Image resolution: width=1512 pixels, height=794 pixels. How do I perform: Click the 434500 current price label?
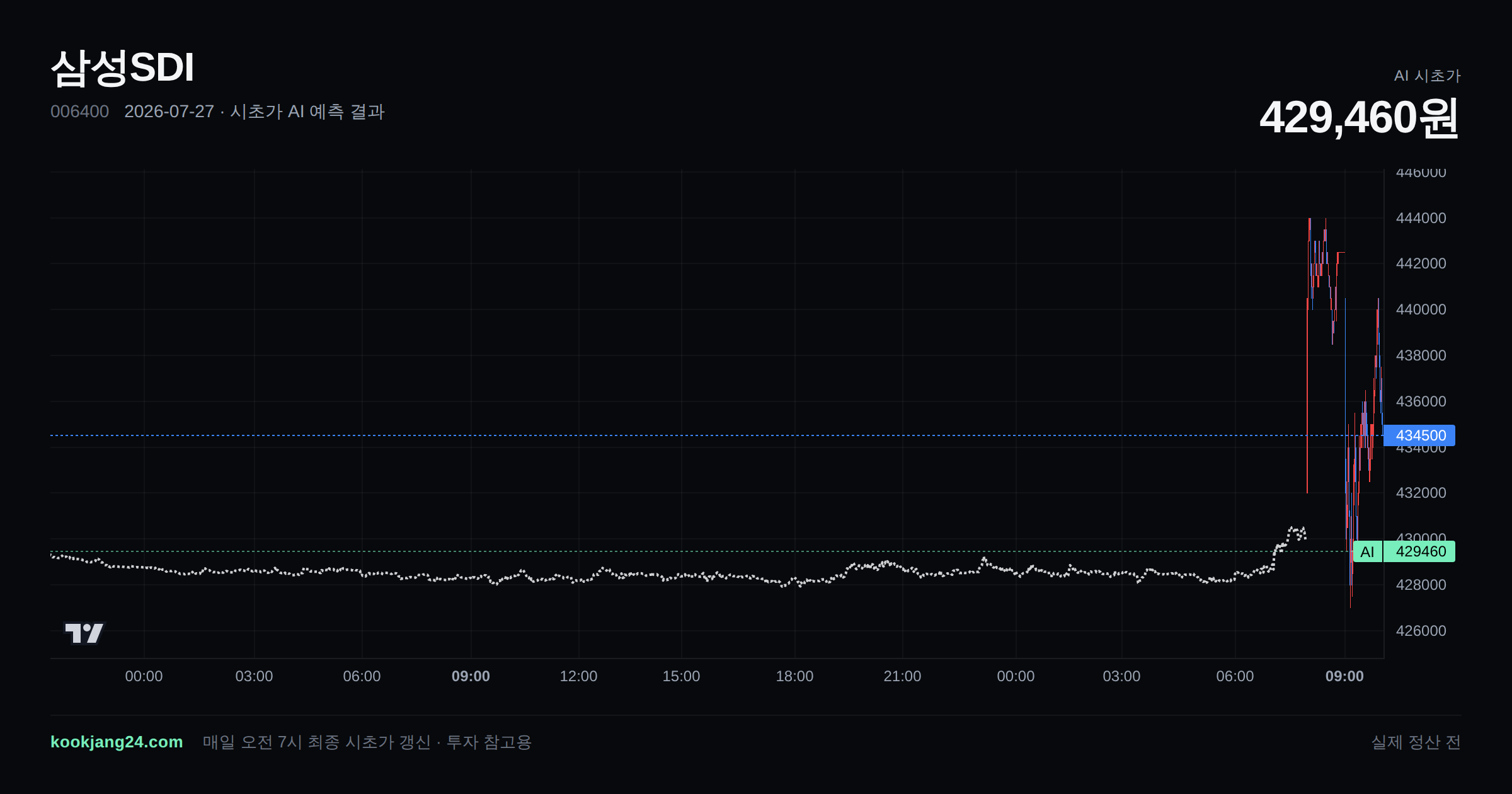point(1419,435)
